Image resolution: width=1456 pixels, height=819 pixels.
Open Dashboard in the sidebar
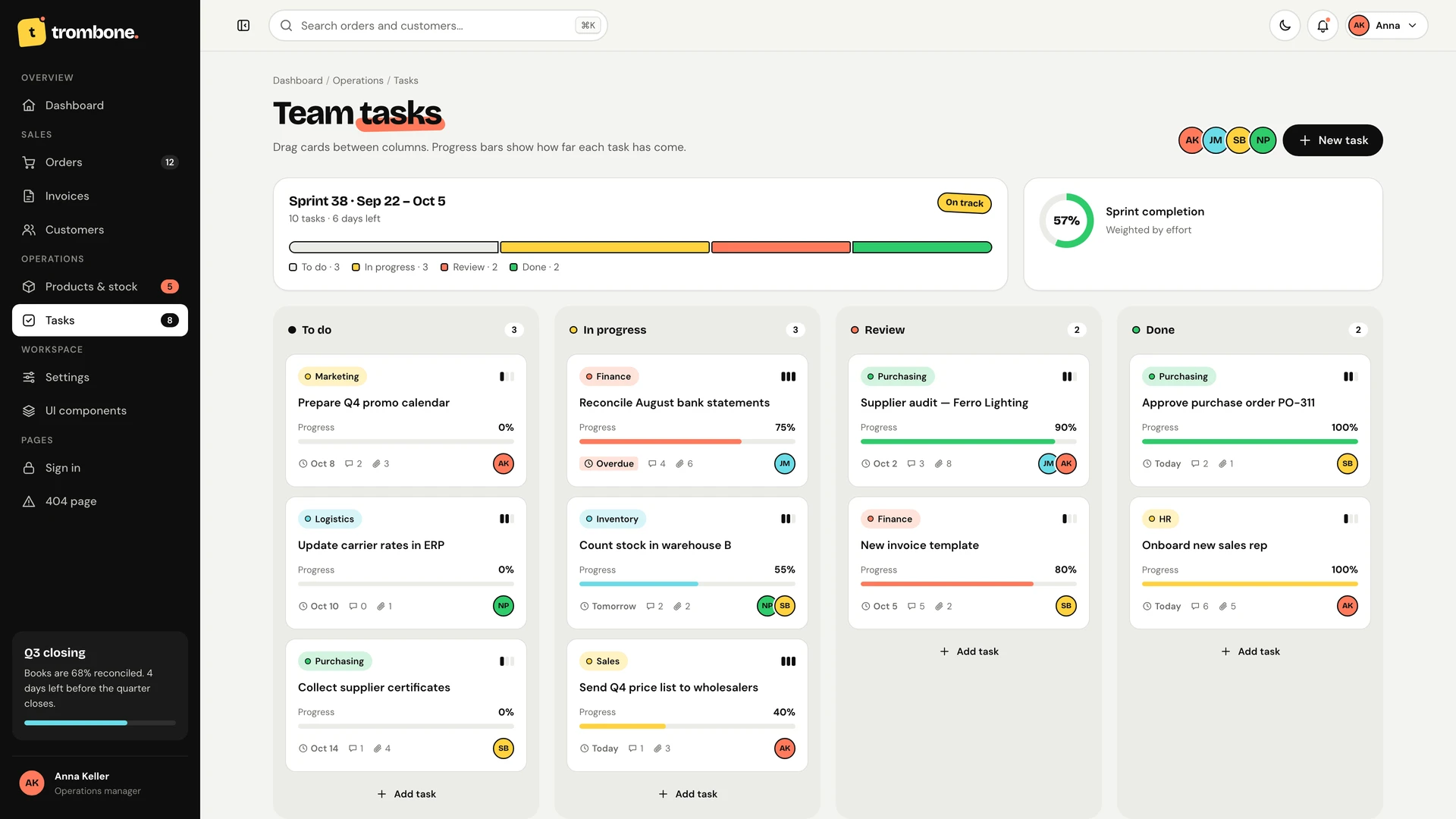[x=100, y=105]
